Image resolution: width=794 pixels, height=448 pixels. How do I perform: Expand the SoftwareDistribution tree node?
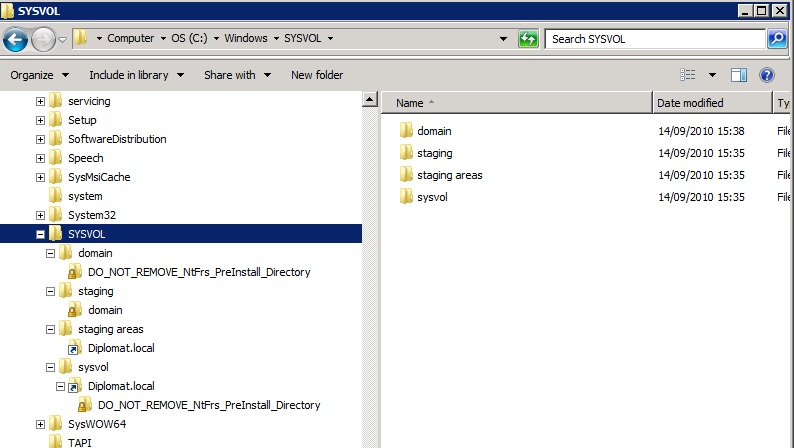pos(41,139)
